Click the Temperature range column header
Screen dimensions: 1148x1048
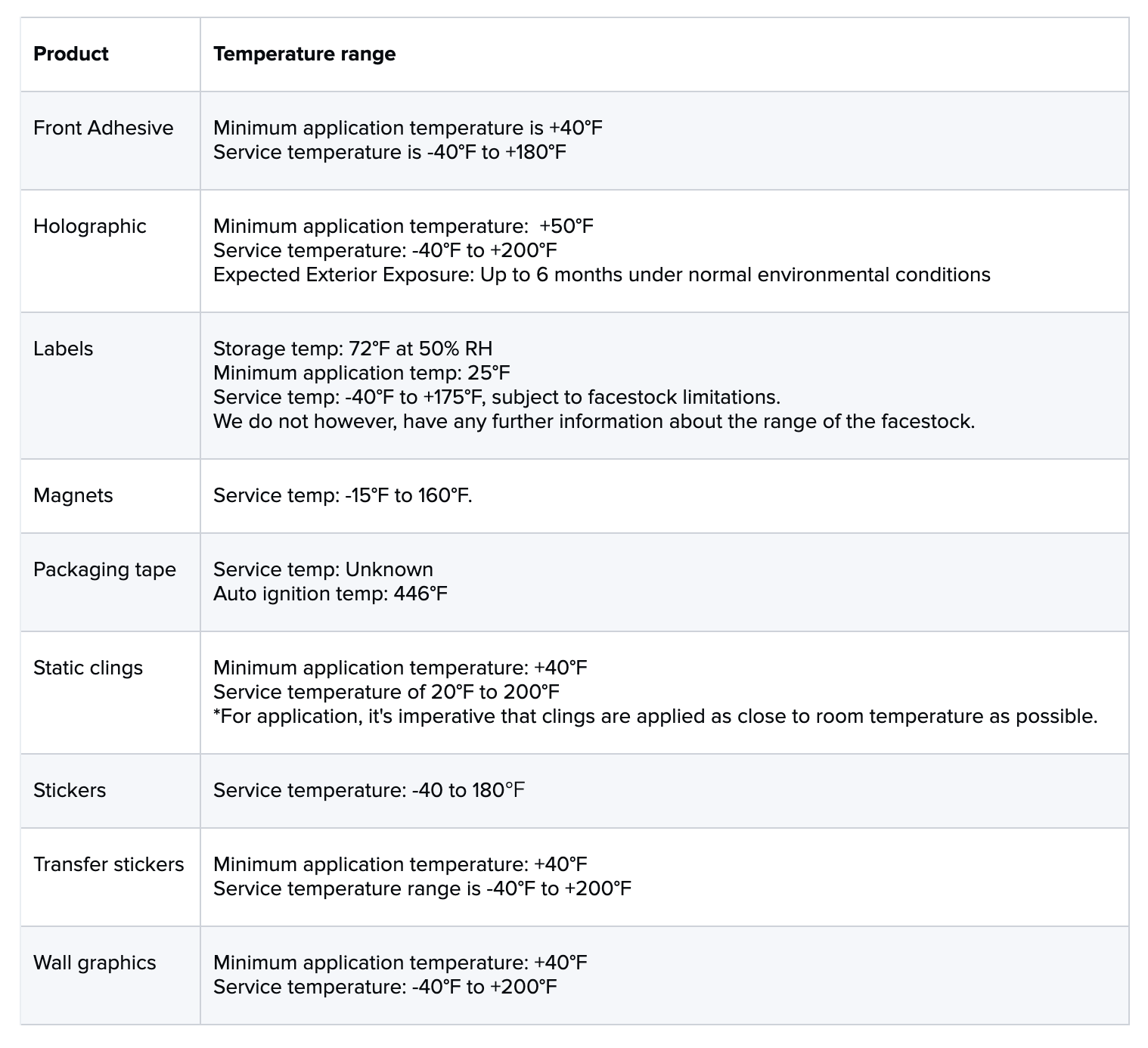coord(304,54)
